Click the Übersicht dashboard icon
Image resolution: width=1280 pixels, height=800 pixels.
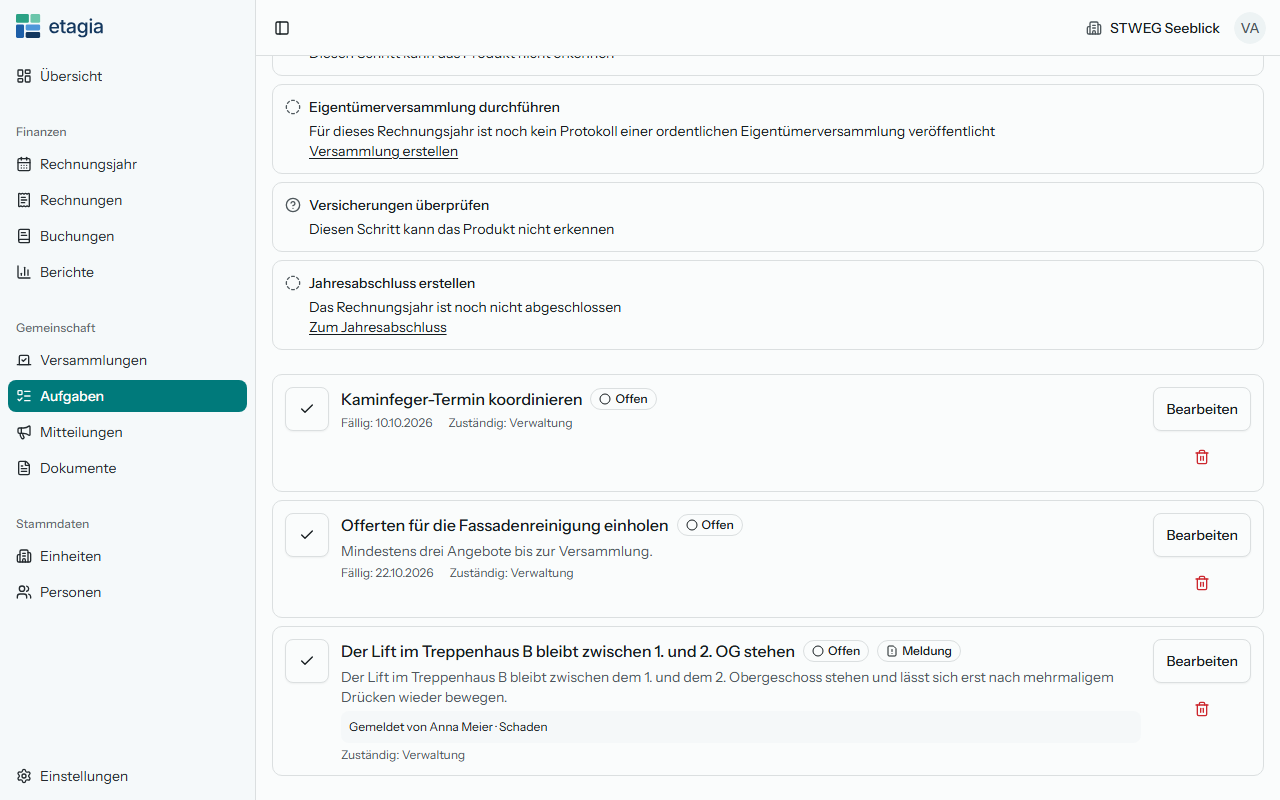point(24,76)
